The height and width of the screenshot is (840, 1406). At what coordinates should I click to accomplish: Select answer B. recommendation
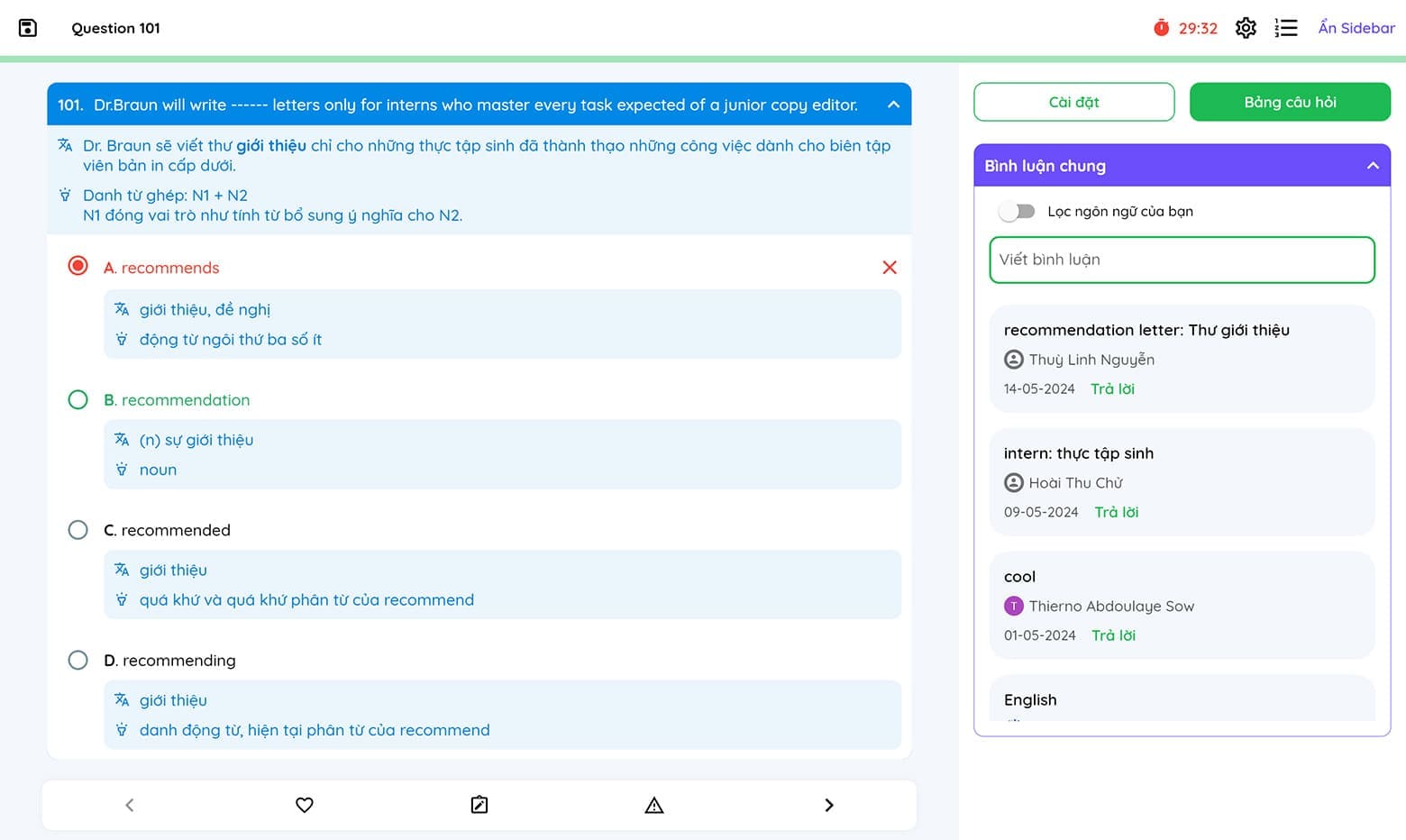pos(78,399)
